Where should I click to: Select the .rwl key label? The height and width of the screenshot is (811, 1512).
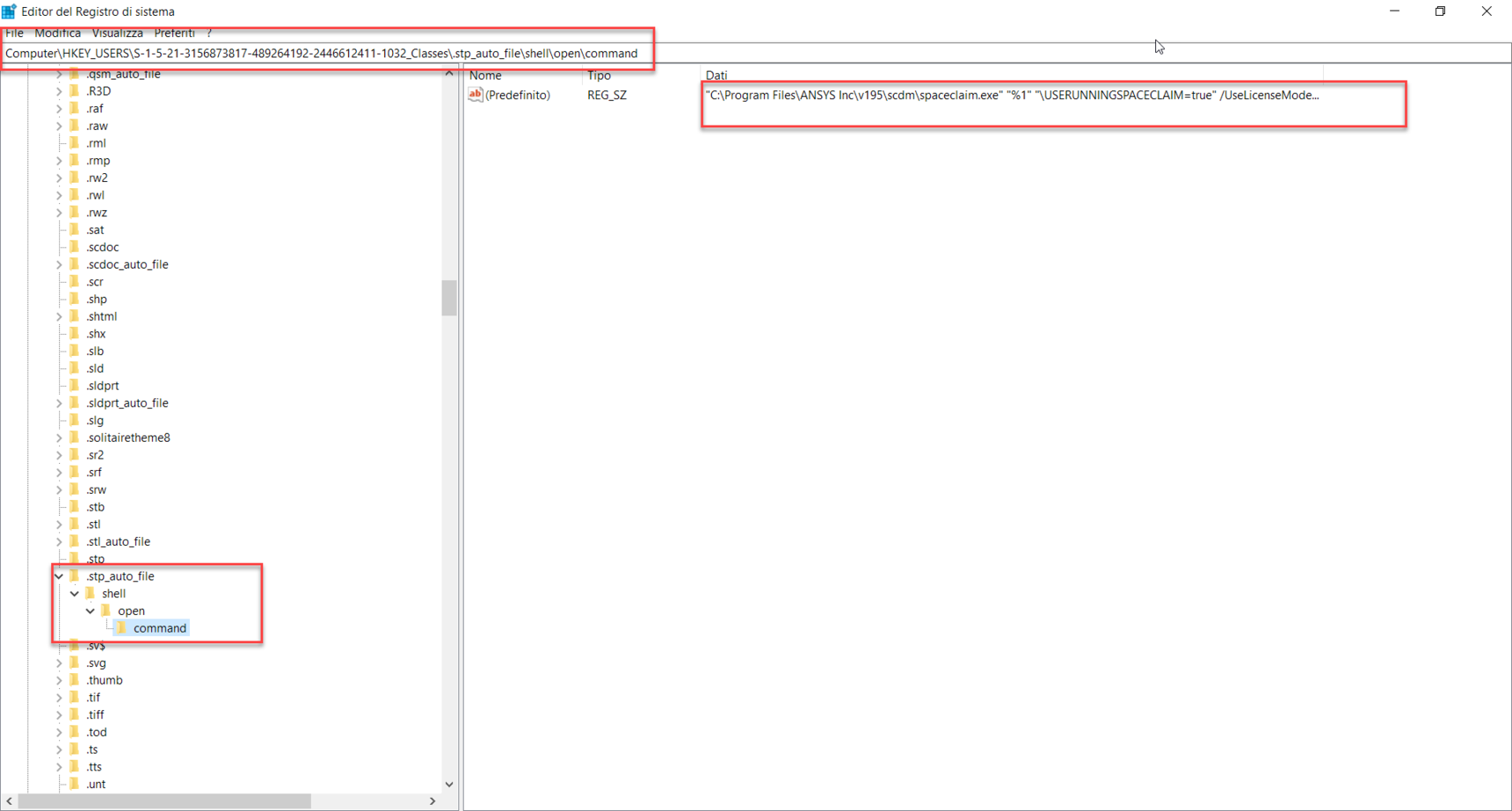95,195
